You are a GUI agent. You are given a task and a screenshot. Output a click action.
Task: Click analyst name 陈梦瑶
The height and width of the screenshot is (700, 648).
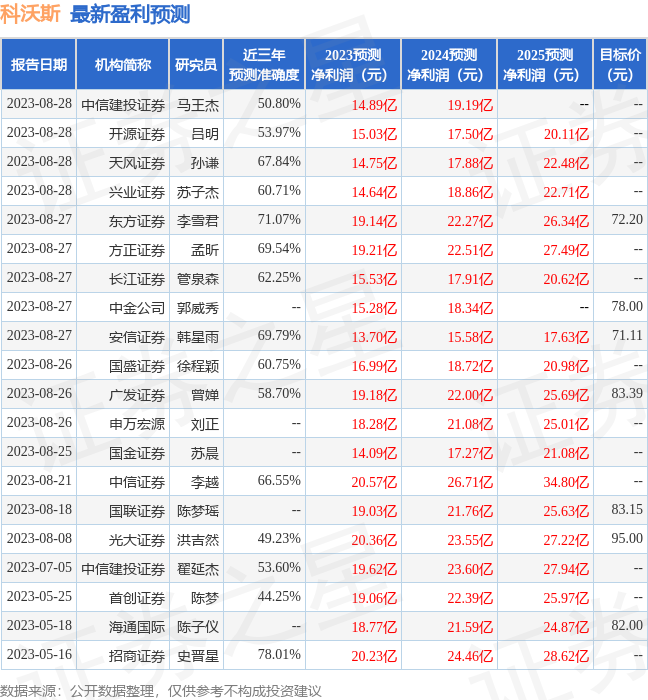click(x=198, y=511)
